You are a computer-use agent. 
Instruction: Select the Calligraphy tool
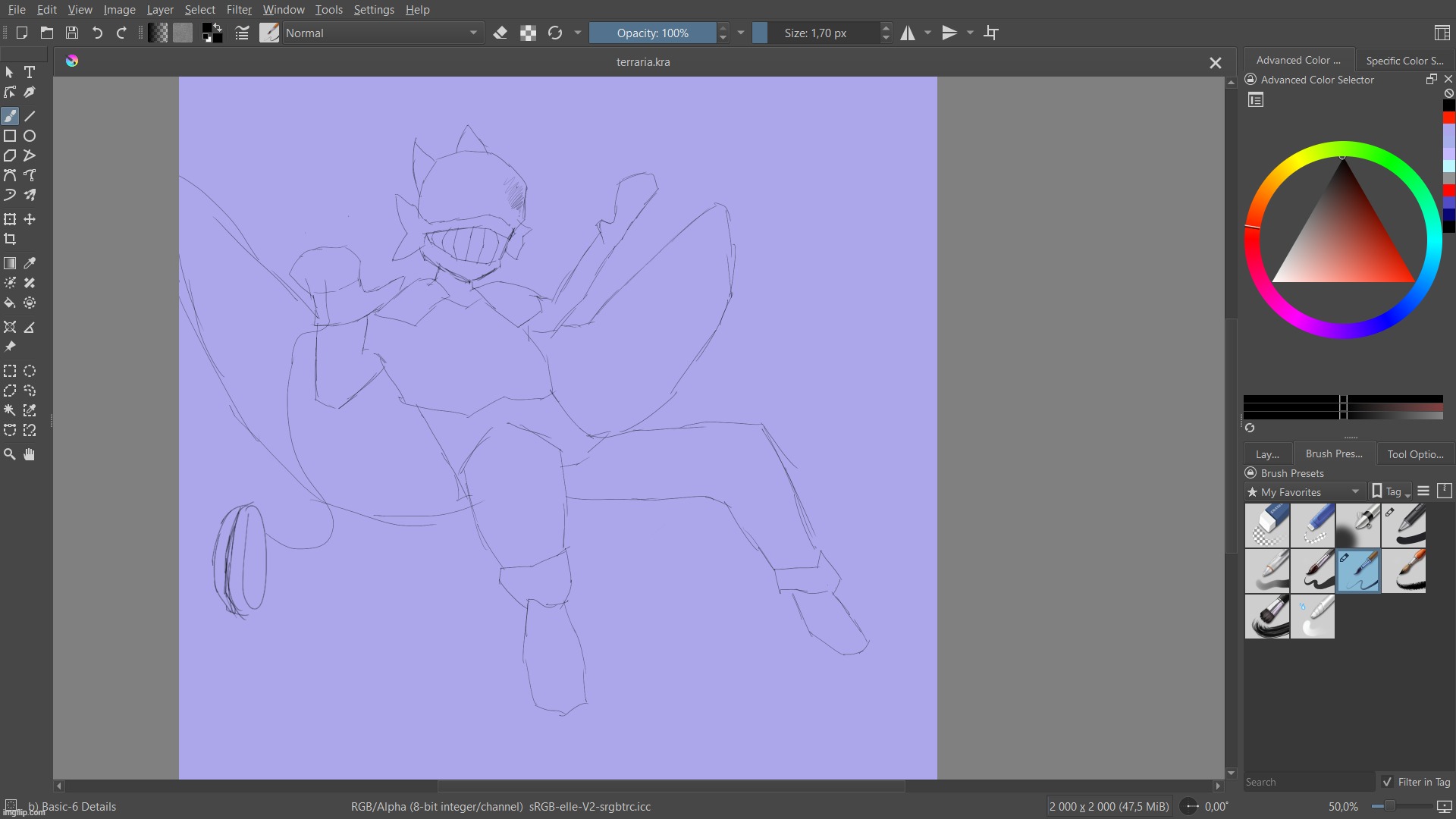[x=30, y=93]
